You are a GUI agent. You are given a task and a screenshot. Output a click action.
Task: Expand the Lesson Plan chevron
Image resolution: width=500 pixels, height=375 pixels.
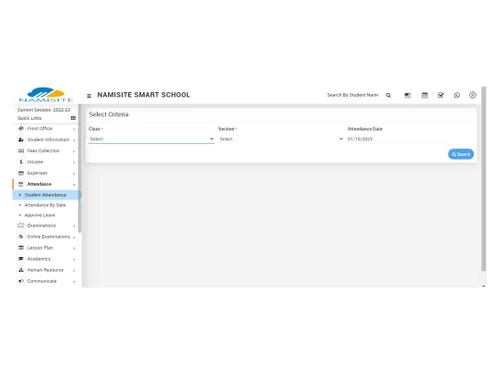pos(74,248)
